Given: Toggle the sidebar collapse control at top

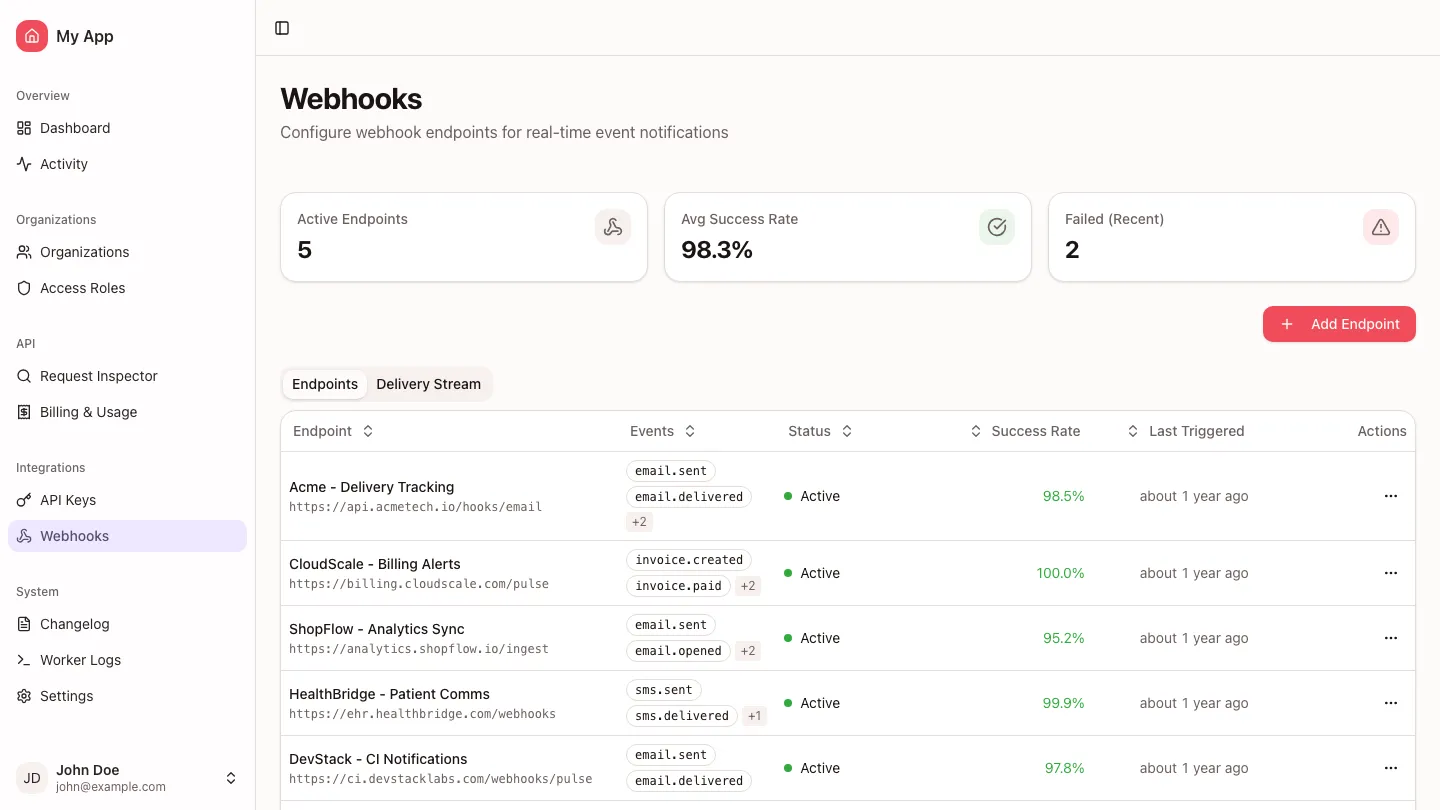Looking at the screenshot, I should 282,28.
